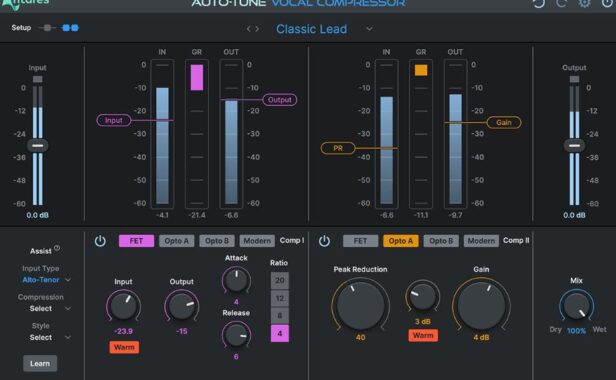Click the Peak Reduction value 40
This screenshot has height=380, width=616.
(361, 337)
